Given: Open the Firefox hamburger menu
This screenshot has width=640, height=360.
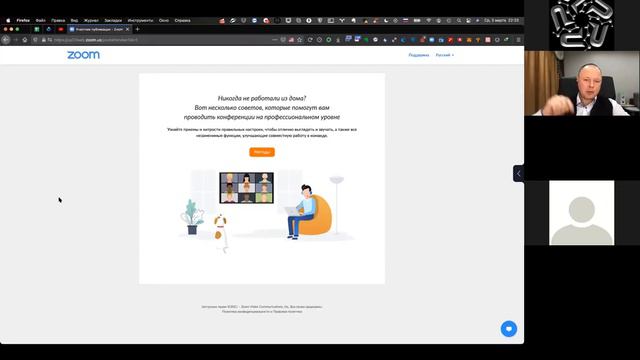Looking at the screenshot, I should 518,40.
